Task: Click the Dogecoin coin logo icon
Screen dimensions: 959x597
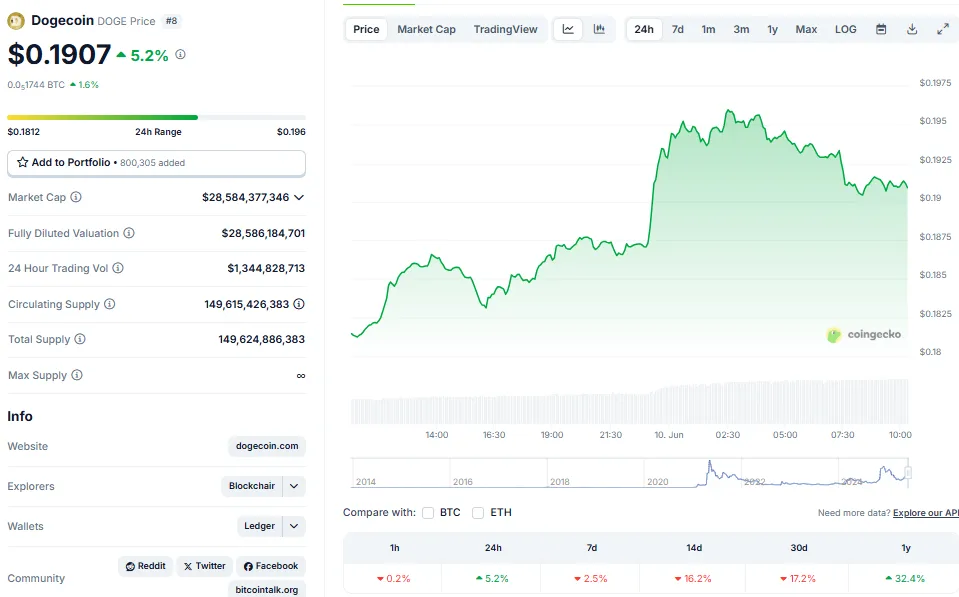Action: point(15,21)
